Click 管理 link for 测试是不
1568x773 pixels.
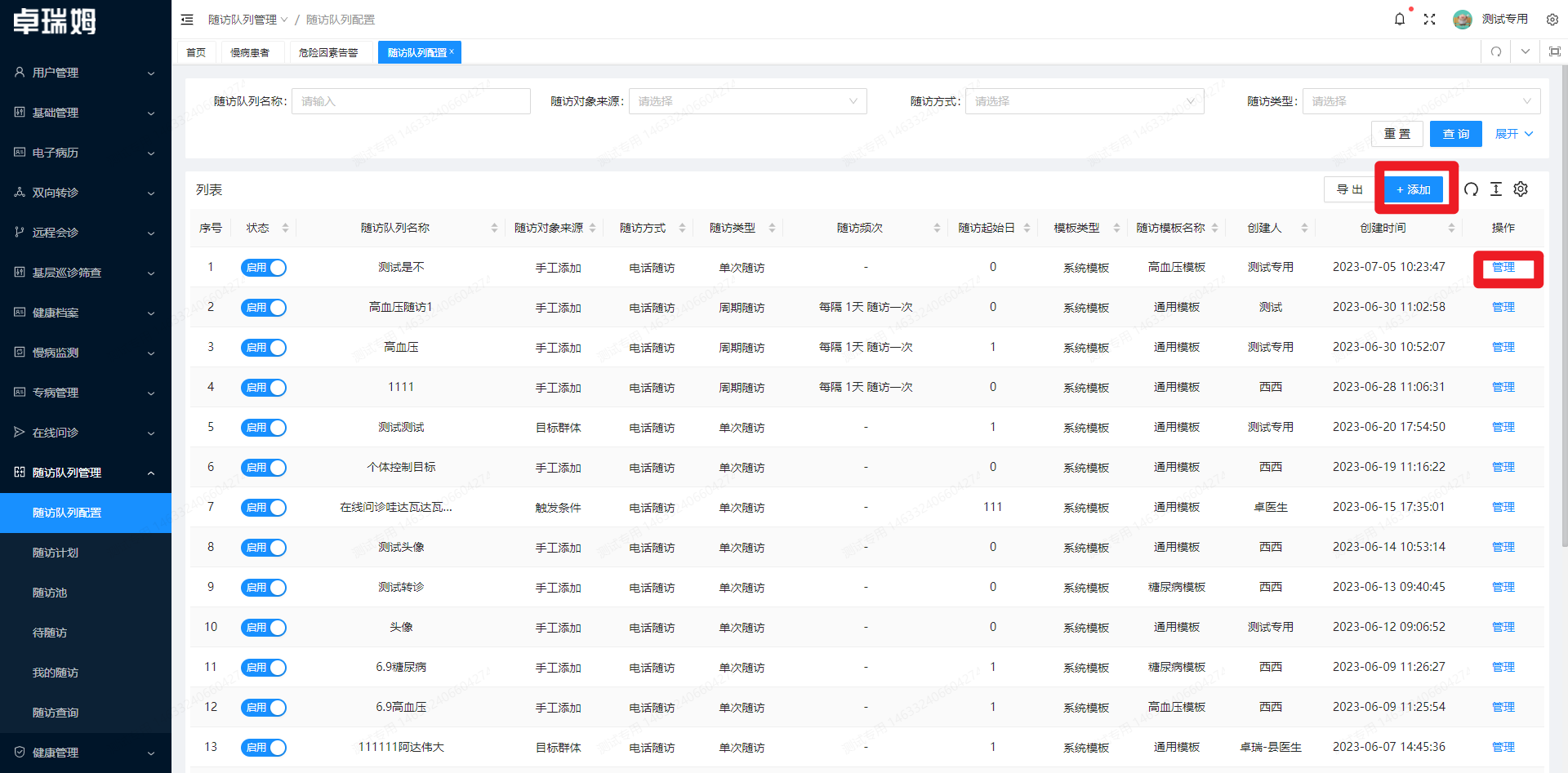[1503, 268]
